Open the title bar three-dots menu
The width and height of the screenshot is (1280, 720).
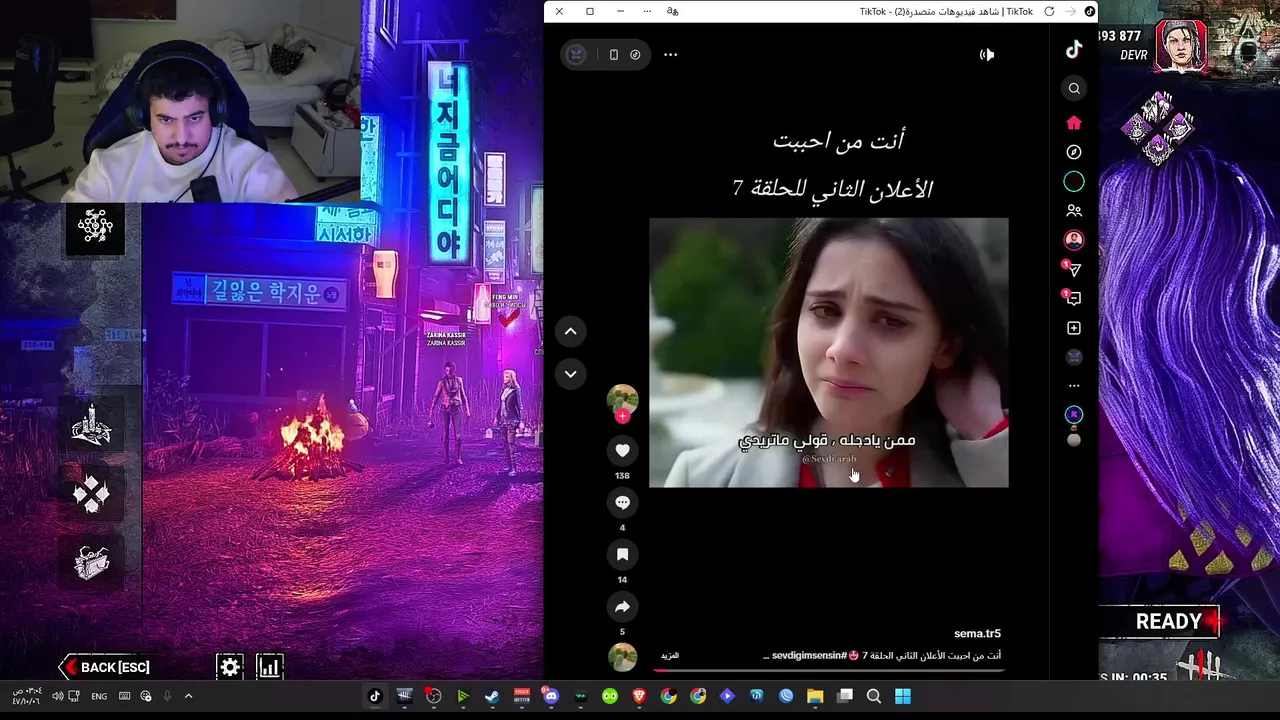pos(647,11)
